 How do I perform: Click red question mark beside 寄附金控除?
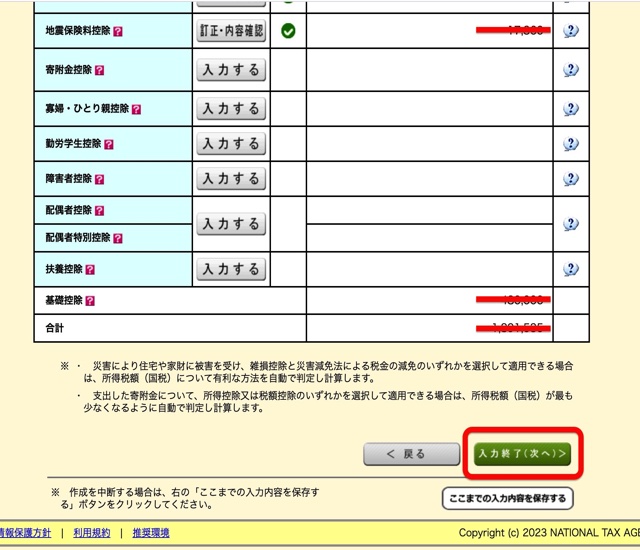tap(99, 71)
